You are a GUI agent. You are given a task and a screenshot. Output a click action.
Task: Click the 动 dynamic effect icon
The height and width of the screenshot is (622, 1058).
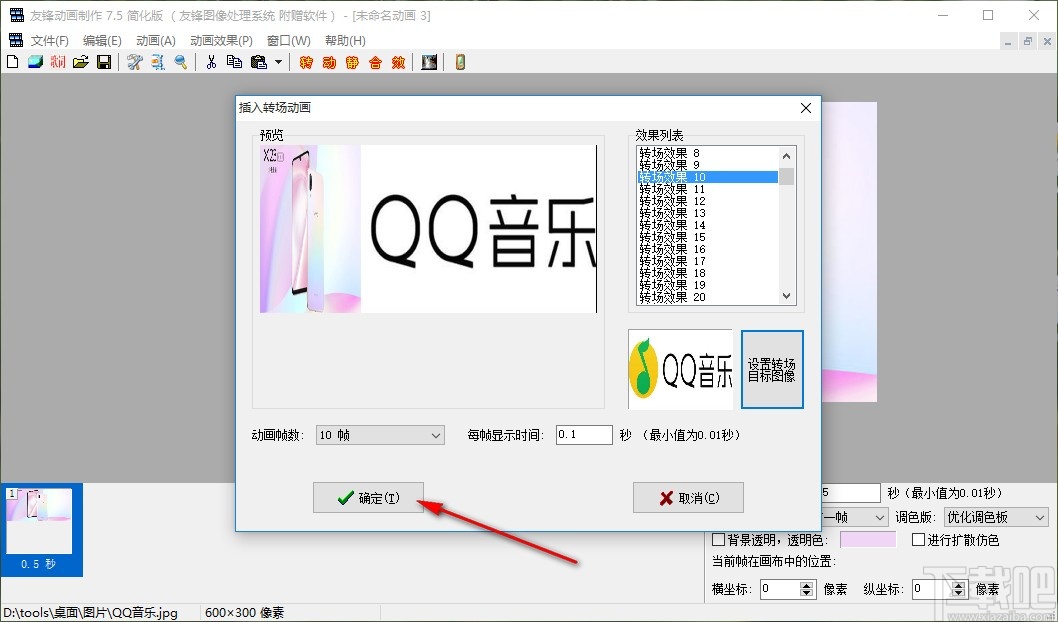click(x=329, y=63)
